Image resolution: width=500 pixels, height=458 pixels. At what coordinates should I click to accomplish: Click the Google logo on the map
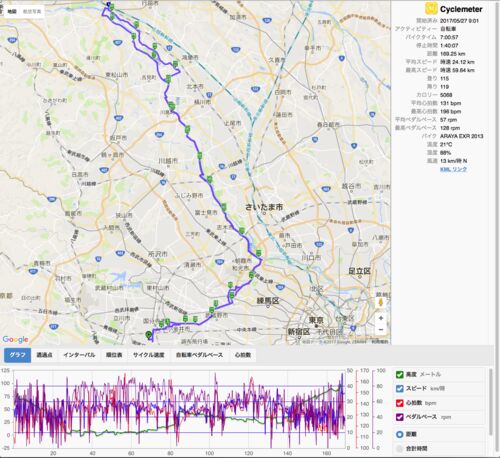click(x=15, y=339)
